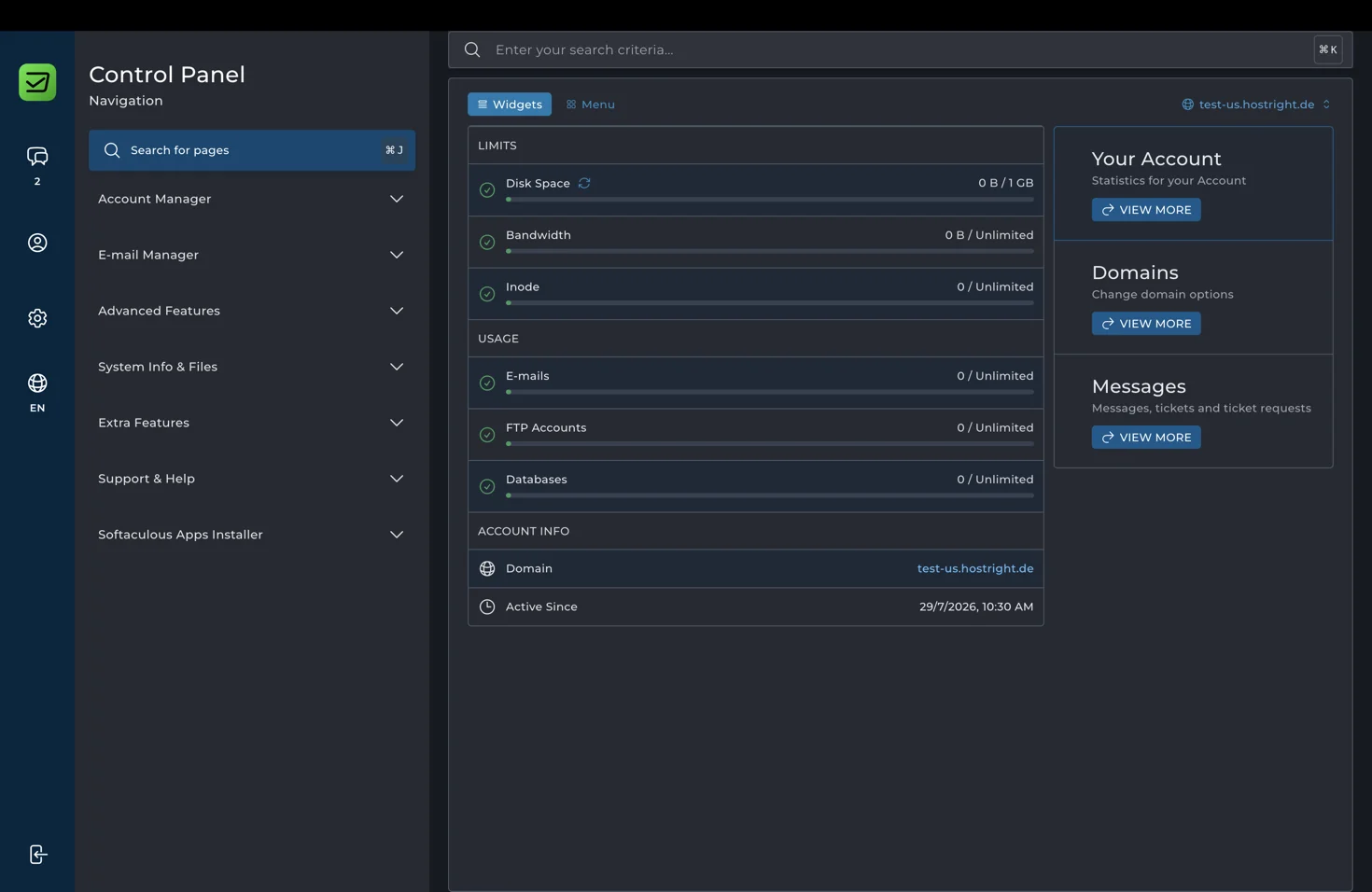Viewport: 1372px width, 892px height.
Task: Expand Account Manager section
Action: pos(252,199)
